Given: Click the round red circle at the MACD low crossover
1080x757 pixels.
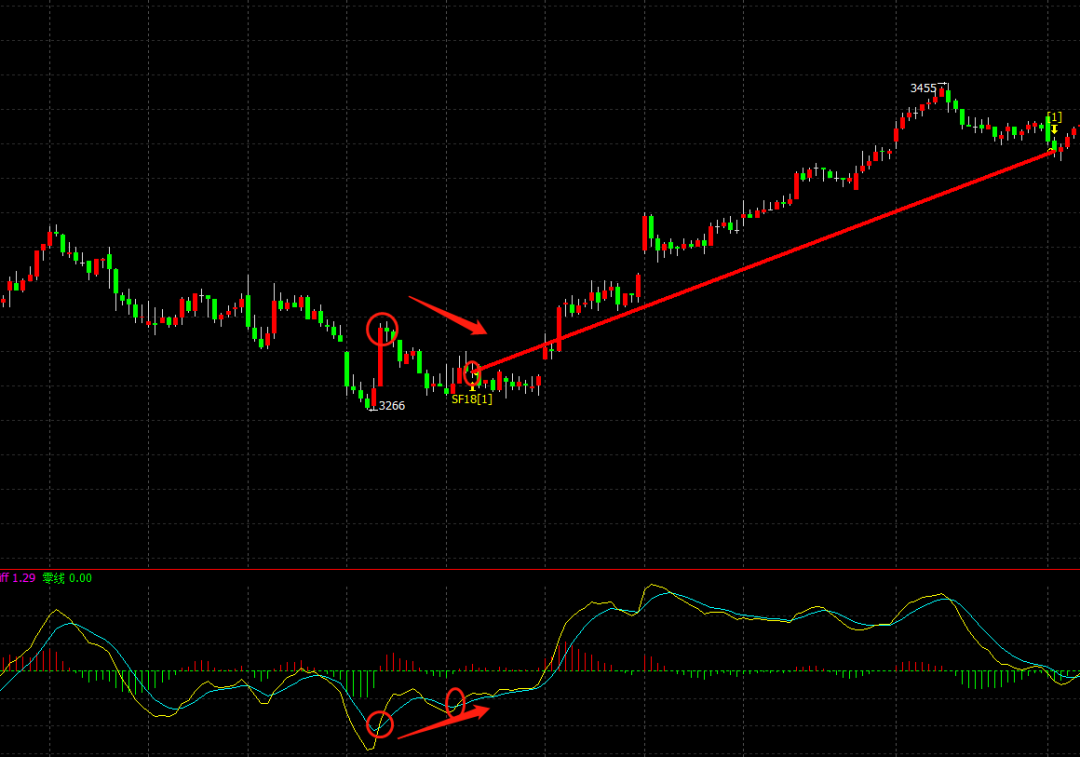Looking at the screenshot, I should point(380,724).
